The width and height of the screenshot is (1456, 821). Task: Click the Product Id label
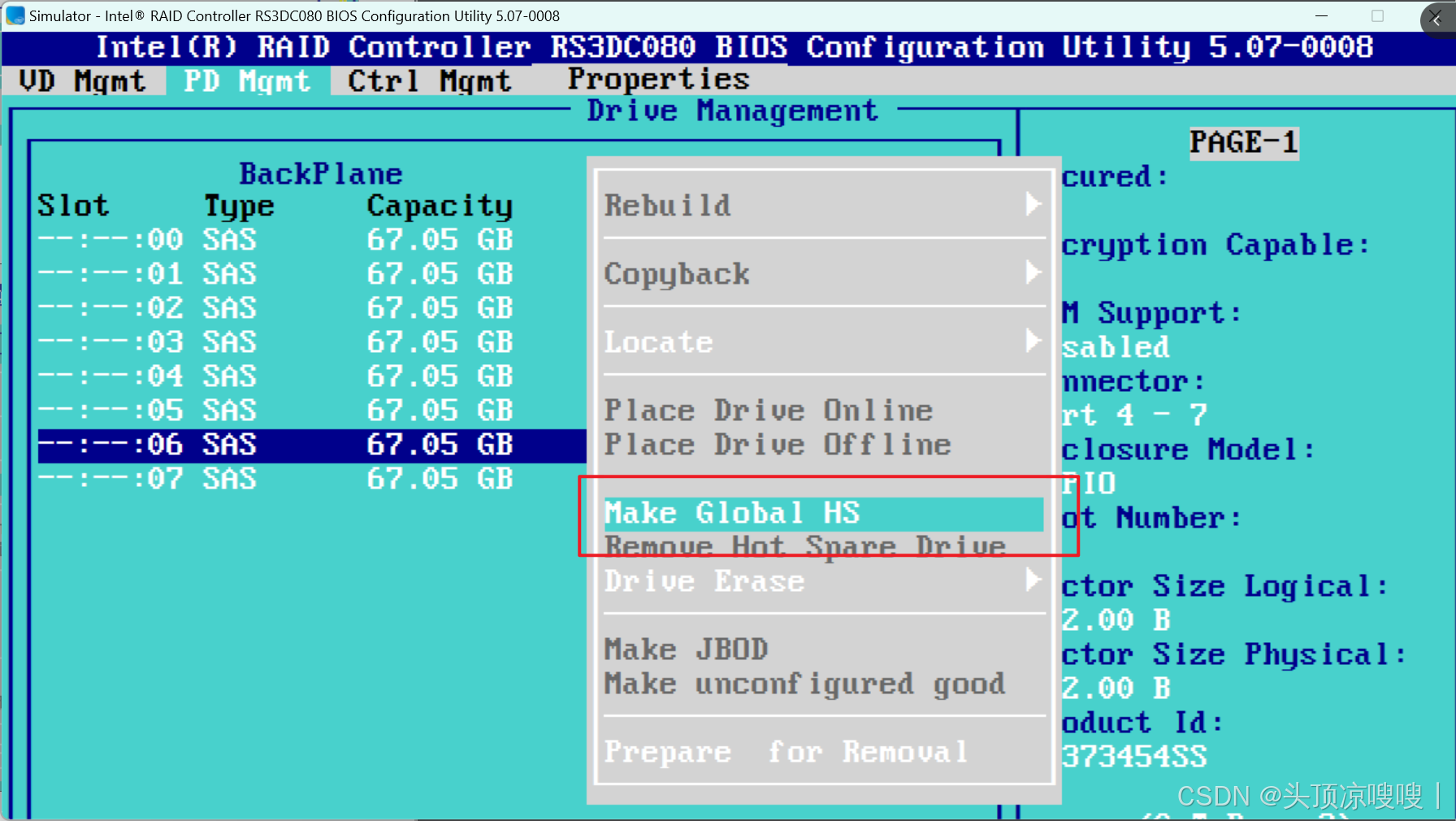[1142, 723]
